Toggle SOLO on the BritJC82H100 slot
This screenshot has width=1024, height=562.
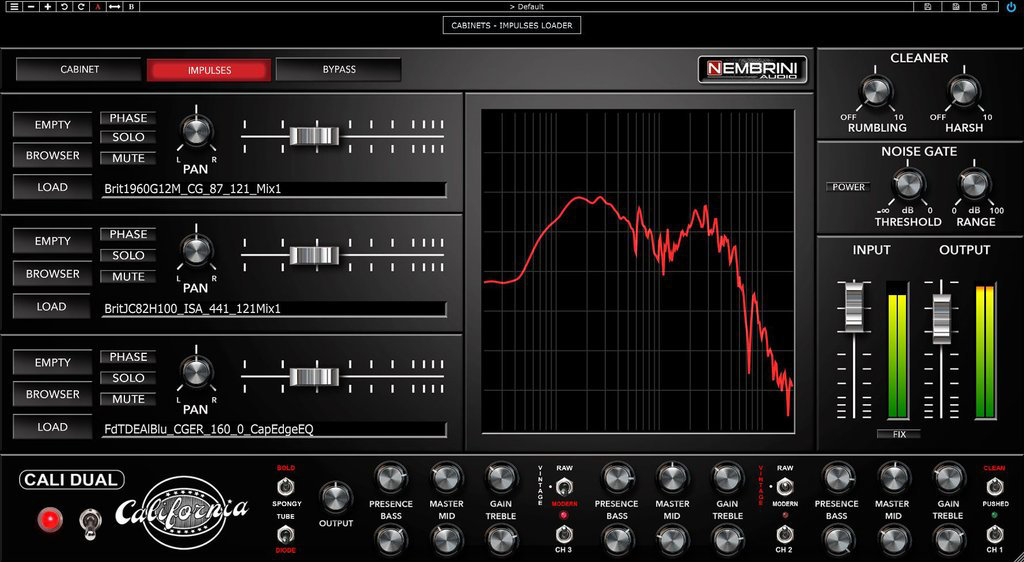128,255
